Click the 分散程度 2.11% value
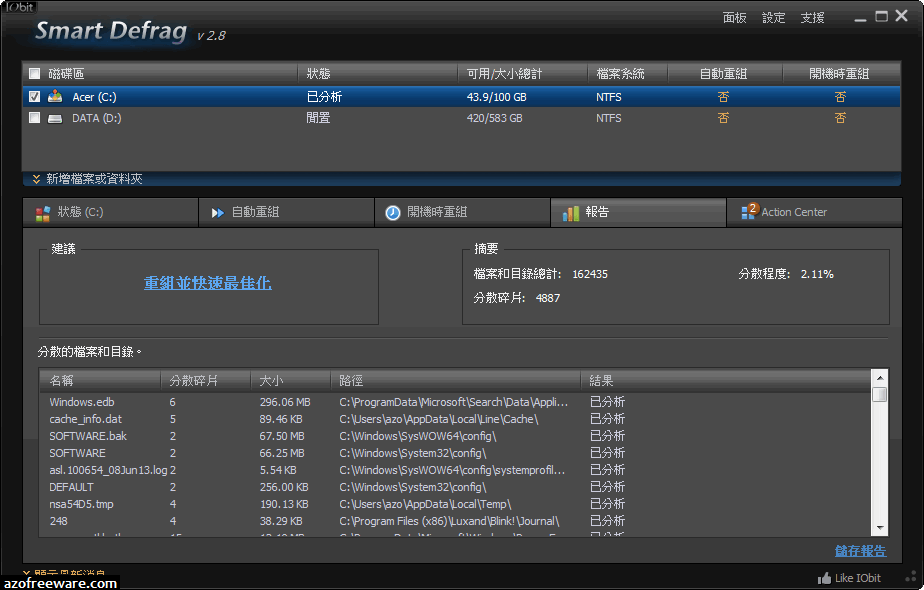 [817, 274]
